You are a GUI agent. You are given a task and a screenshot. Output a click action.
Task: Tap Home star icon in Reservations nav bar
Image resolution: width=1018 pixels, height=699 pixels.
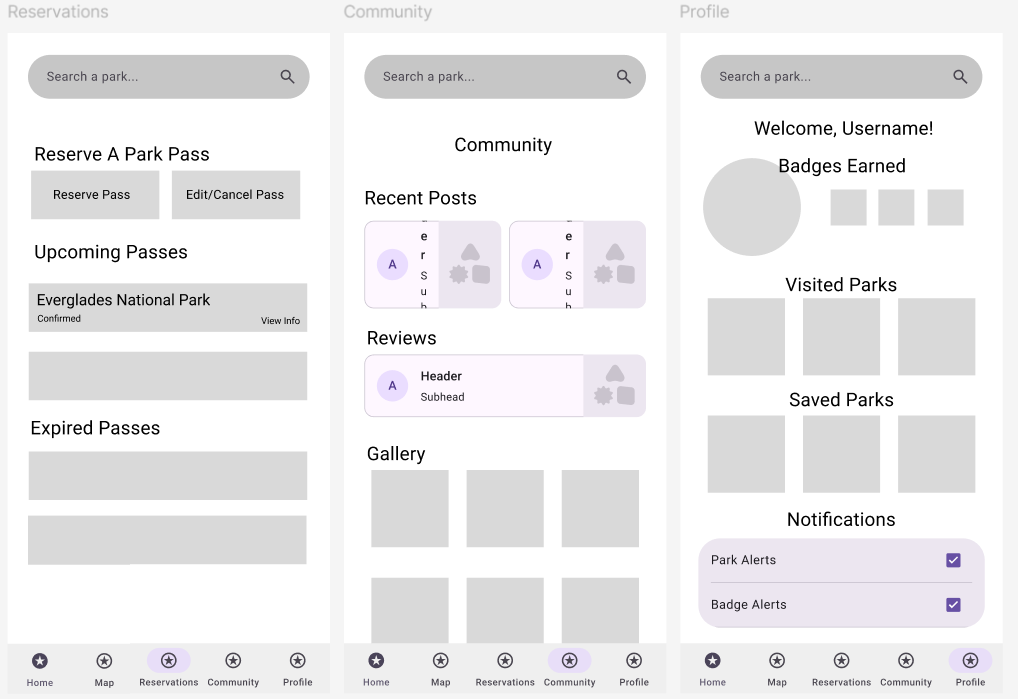click(x=40, y=661)
